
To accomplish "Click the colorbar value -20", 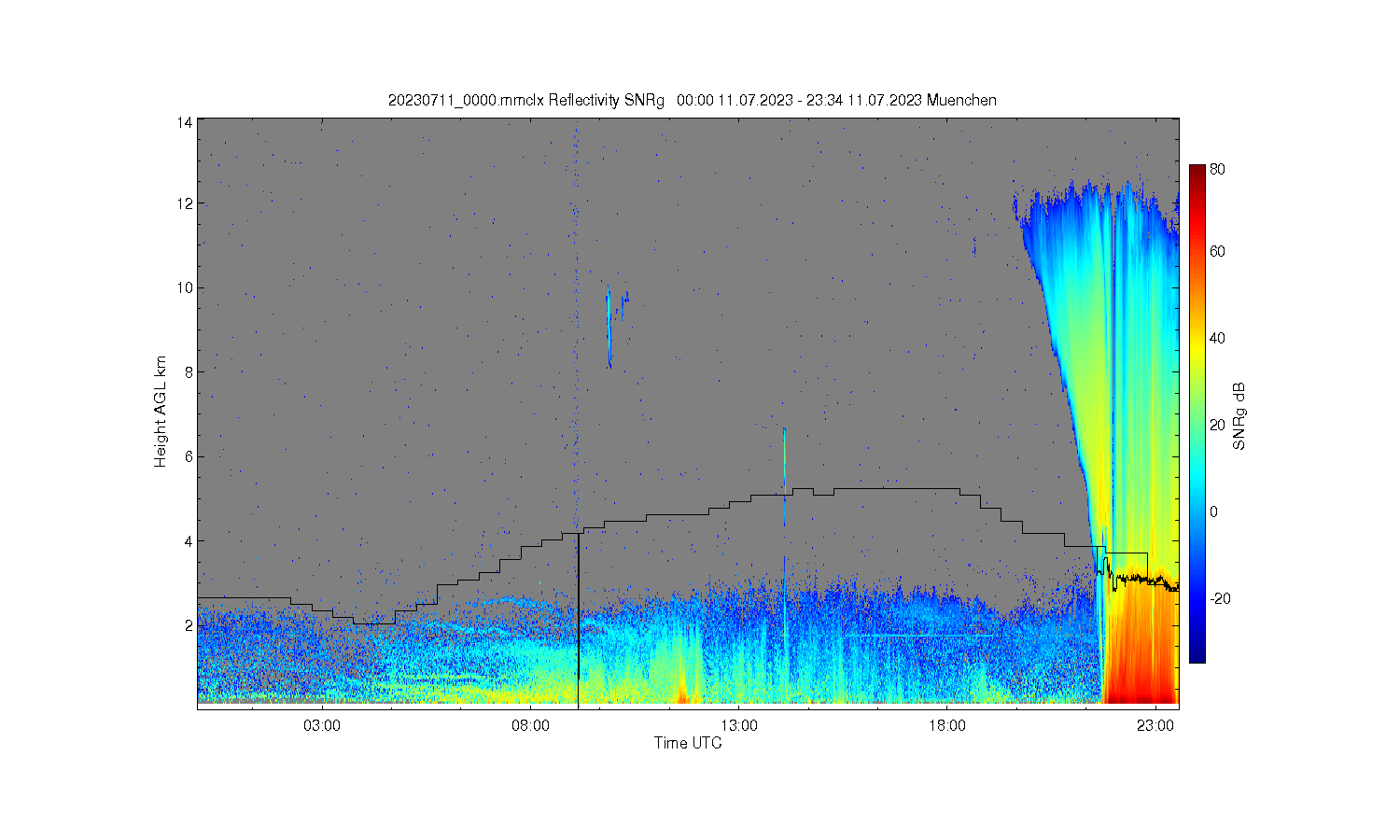I will [x=1220, y=598].
